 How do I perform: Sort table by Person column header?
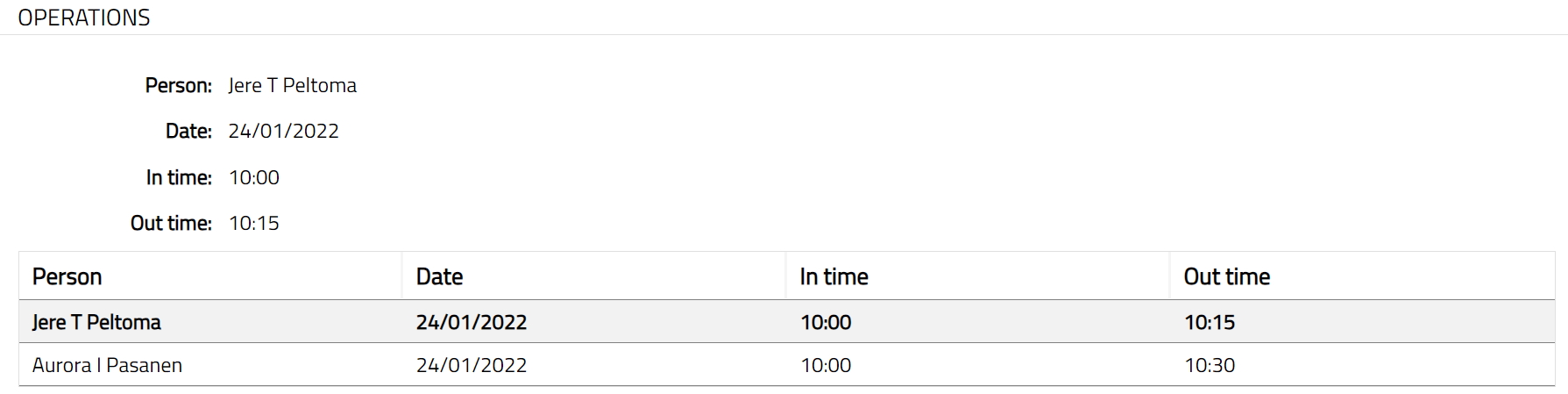point(67,277)
